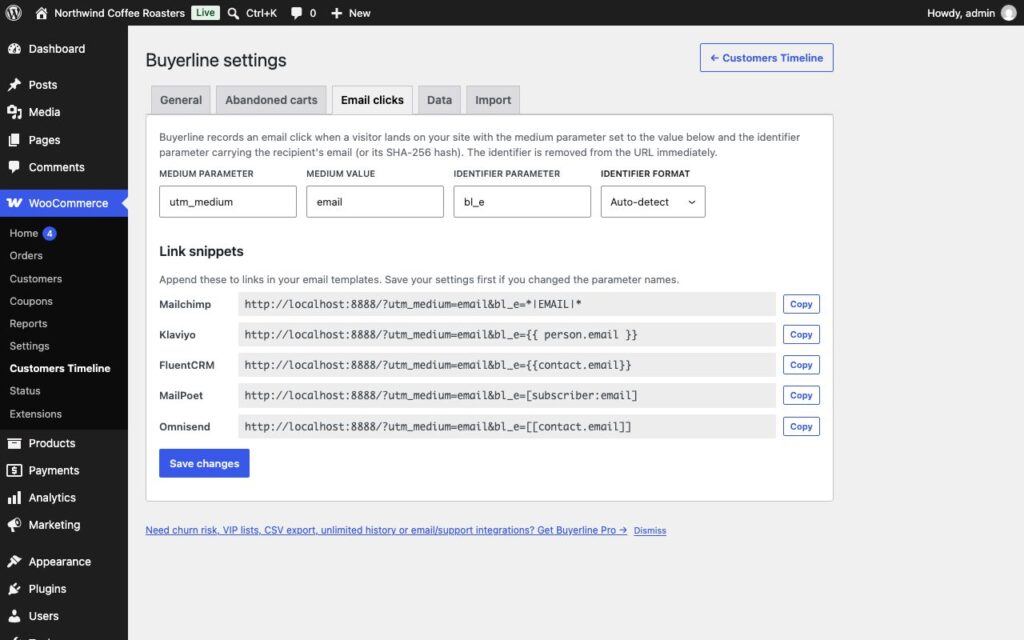The height and width of the screenshot is (640, 1024).
Task: Open WooCommerce Extensions submenu item
Action: tap(35, 414)
